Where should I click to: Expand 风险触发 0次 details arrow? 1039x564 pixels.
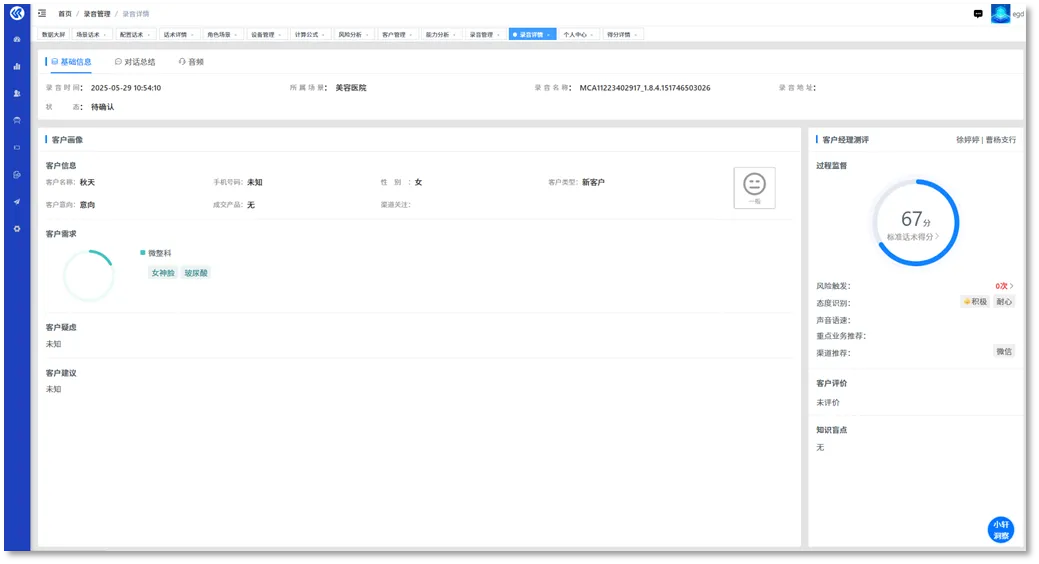point(1011,286)
